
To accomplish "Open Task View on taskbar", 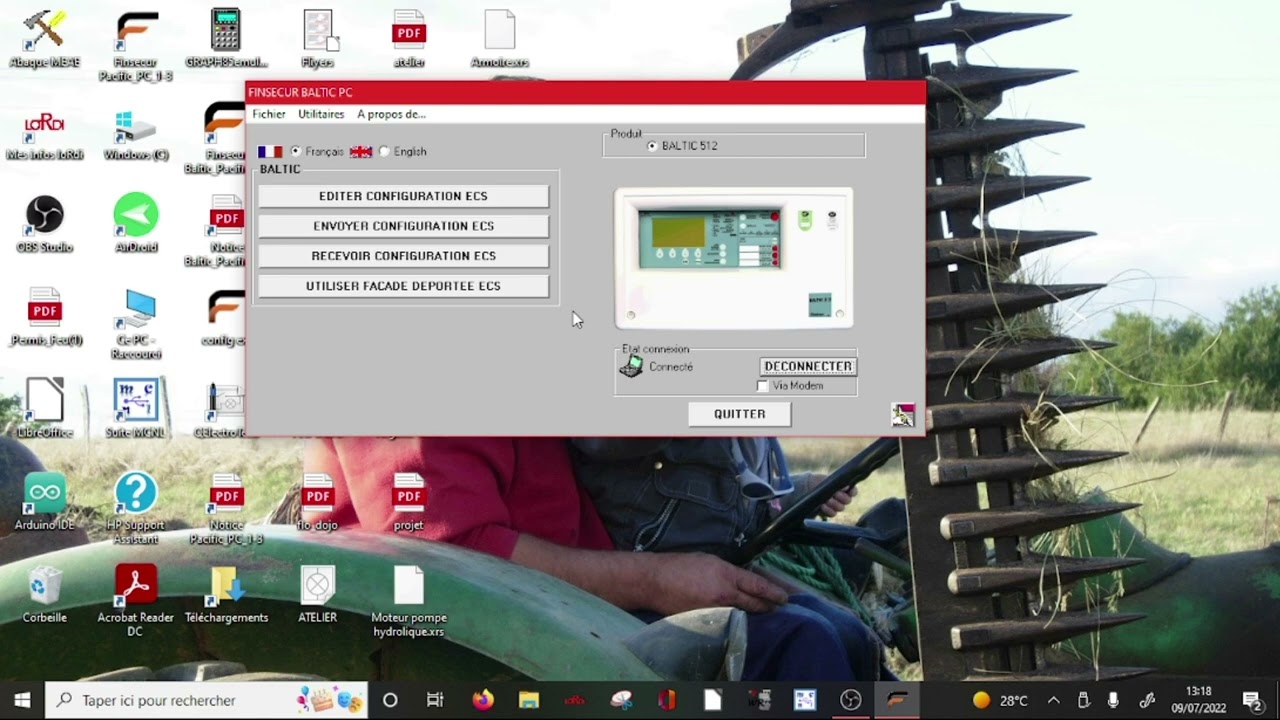I will point(435,700).
